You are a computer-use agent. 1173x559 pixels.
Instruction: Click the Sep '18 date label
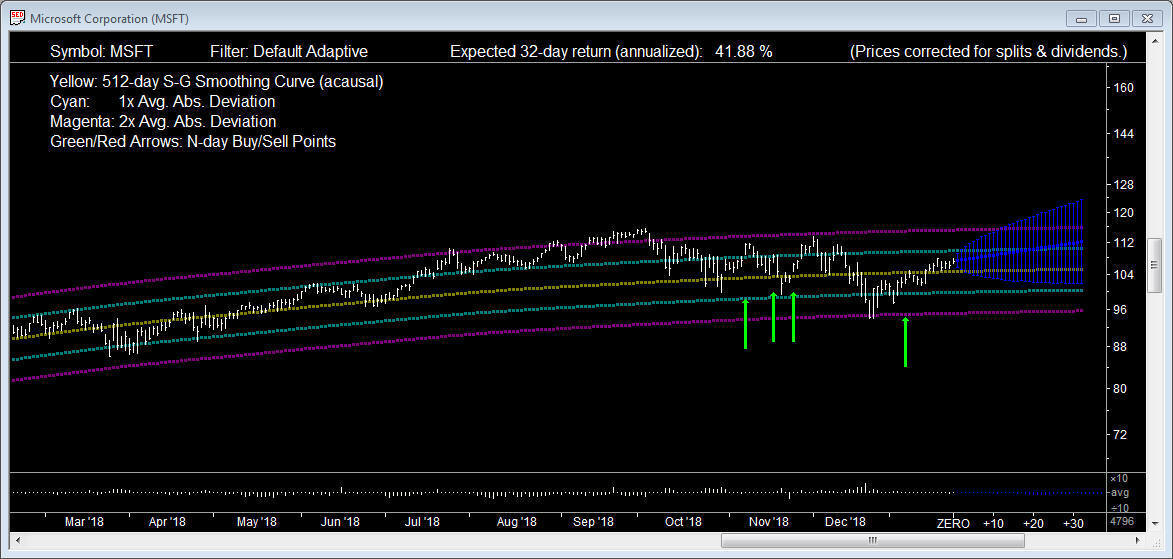[593, 522]
